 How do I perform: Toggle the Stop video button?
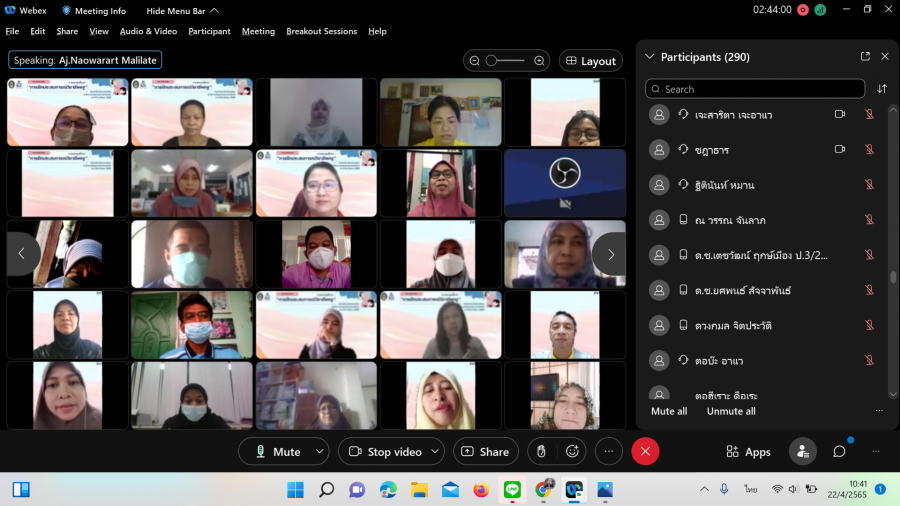point(385,452)
